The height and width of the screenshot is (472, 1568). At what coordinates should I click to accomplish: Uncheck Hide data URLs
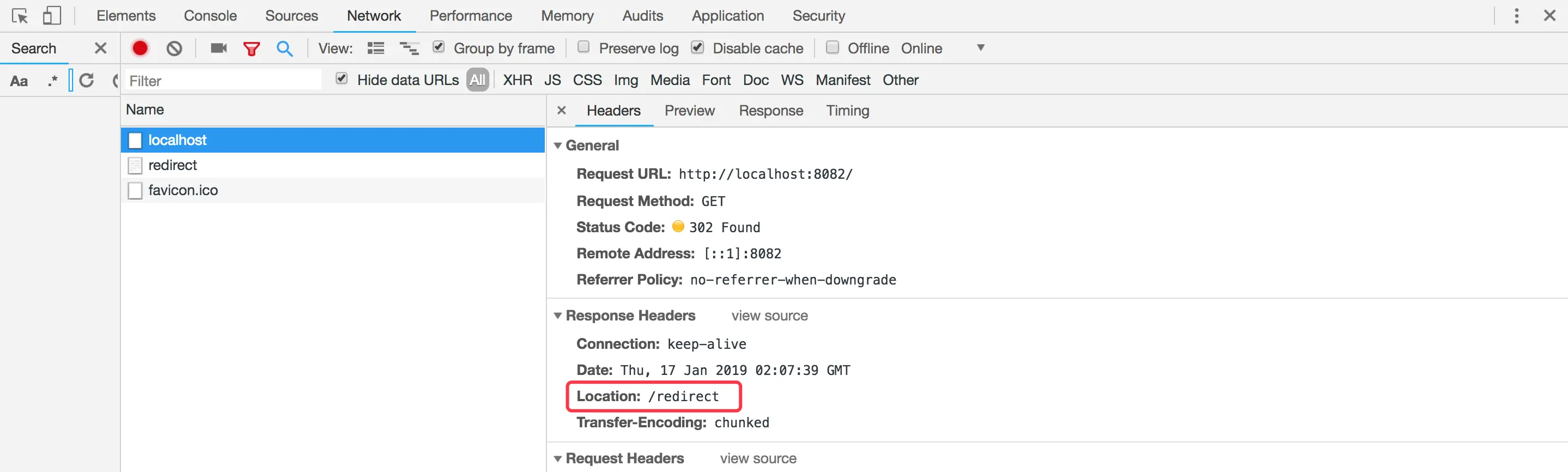342,78
